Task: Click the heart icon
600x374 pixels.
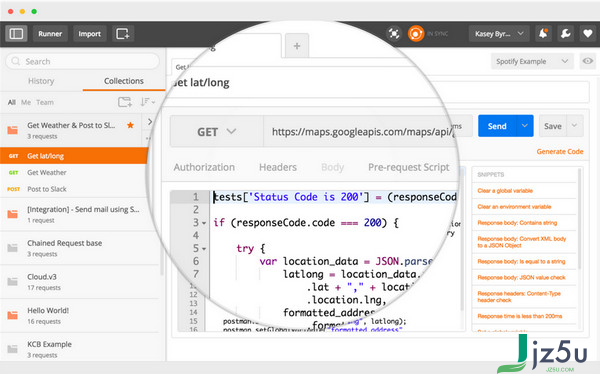Action: pos(588,34)
